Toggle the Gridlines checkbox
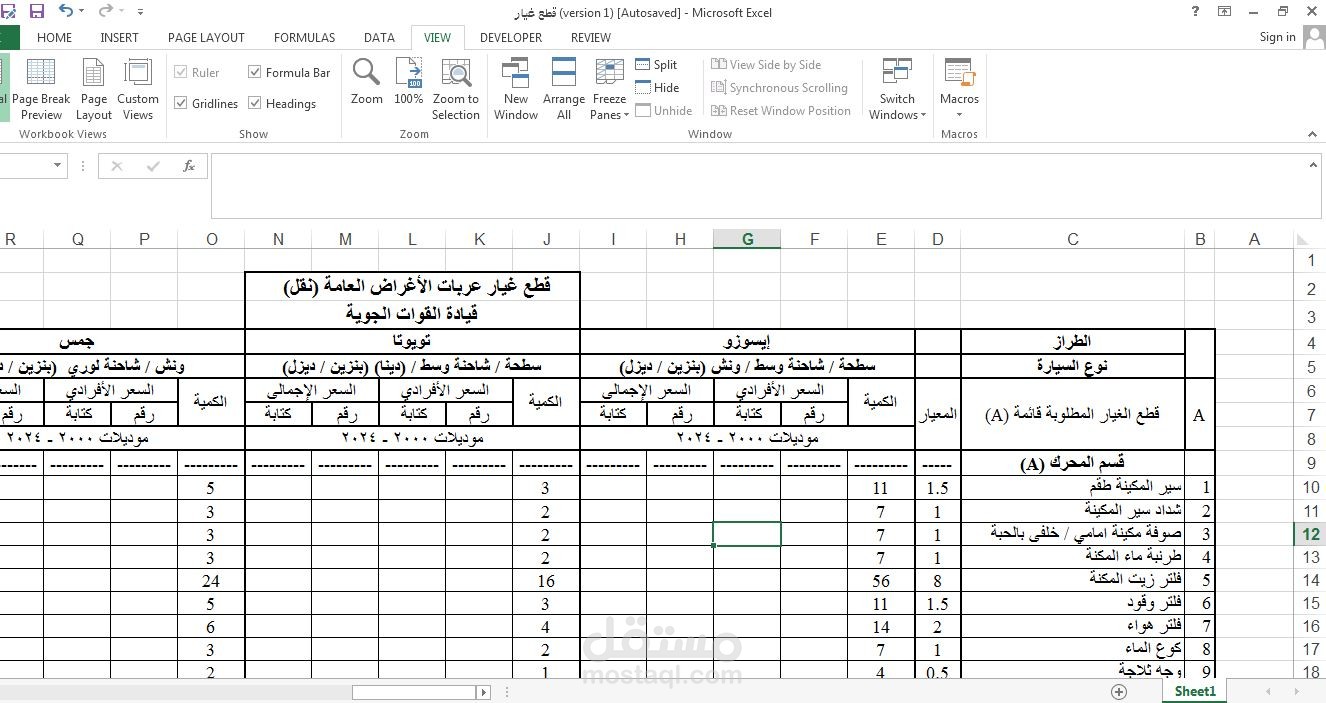 click(x=181, y=103)
